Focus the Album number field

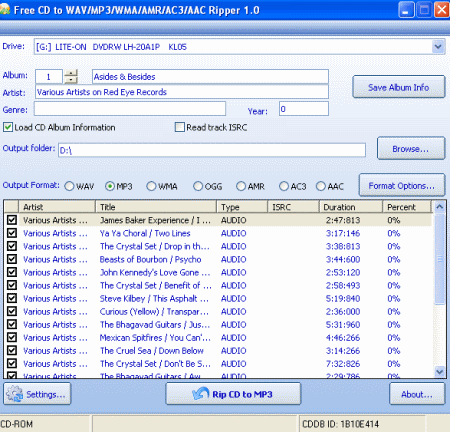(x=49, y=77)
